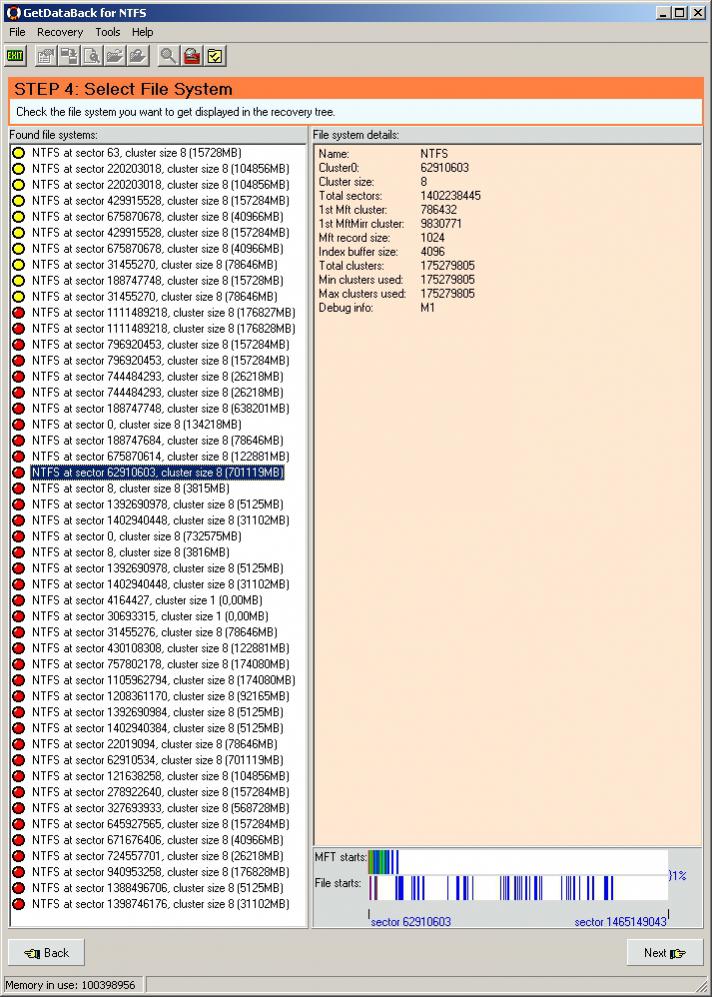This screenshot has width=712, height=997.
Task: Click yellow circle beside sector 63 entry
Action: [18, 153]
